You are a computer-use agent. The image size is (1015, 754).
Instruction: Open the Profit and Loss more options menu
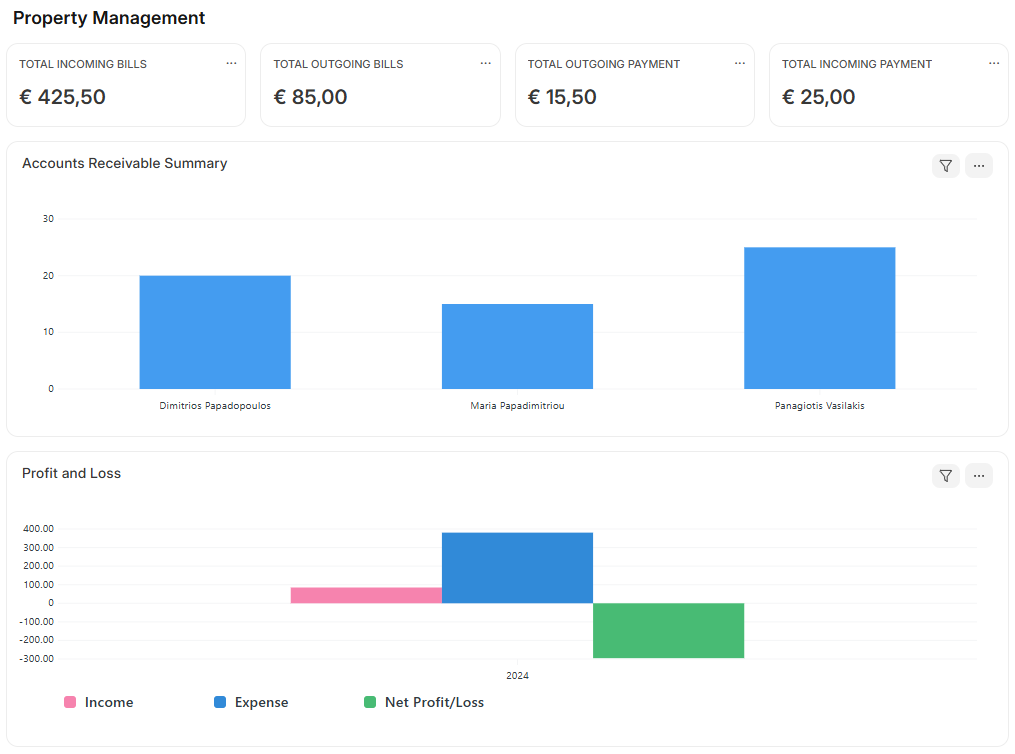[979, 476]
